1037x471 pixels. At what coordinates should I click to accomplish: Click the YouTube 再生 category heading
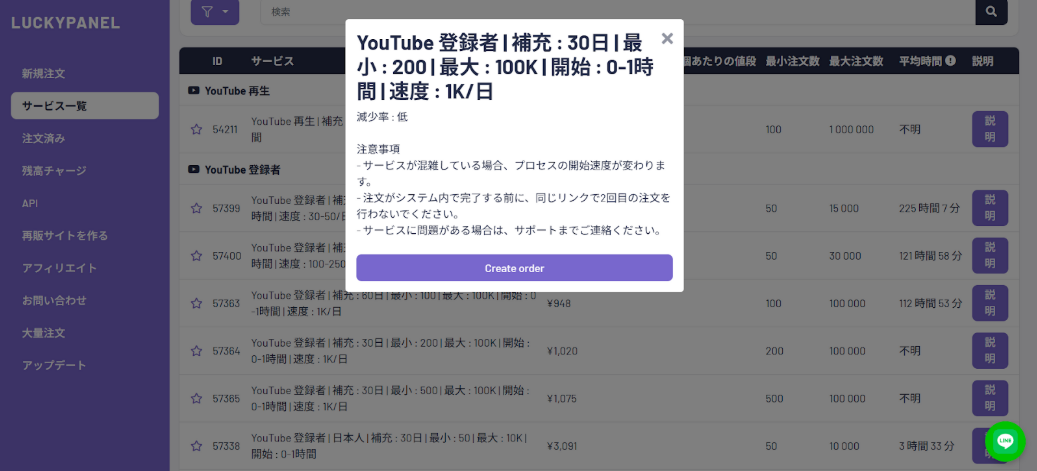click(x=237, y=91)
